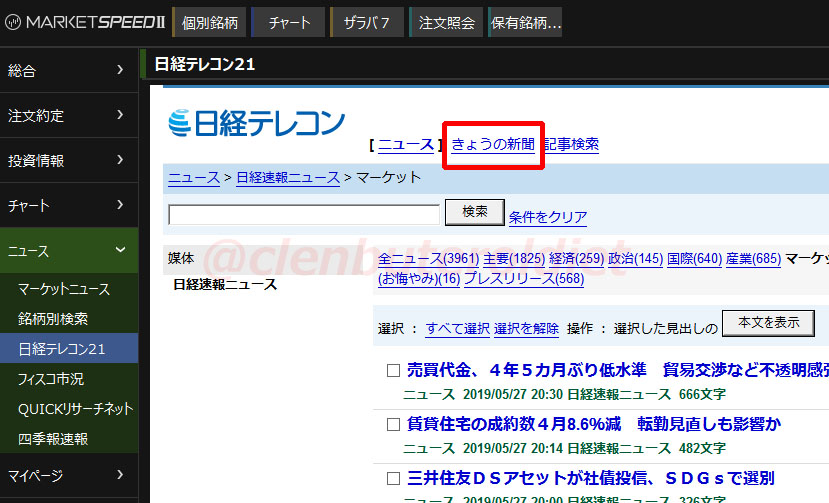Click the 日経速報ニュース media label
The image size is (829, 503).
(x=225, y=285)
